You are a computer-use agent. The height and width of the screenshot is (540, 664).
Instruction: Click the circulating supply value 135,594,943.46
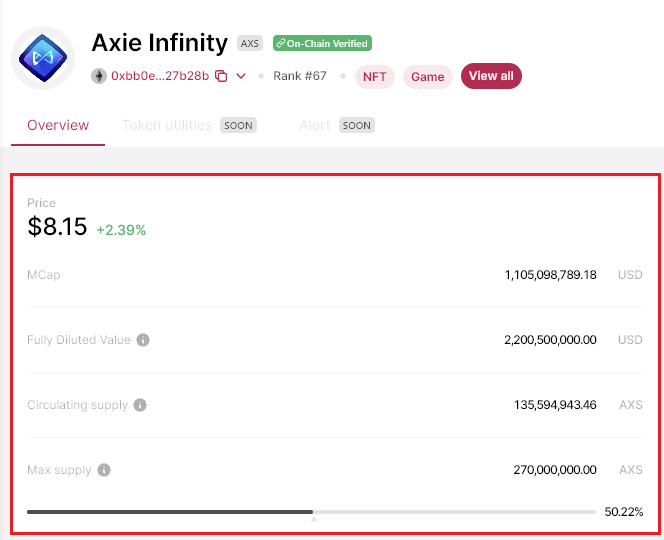click(x=555, y=405)
